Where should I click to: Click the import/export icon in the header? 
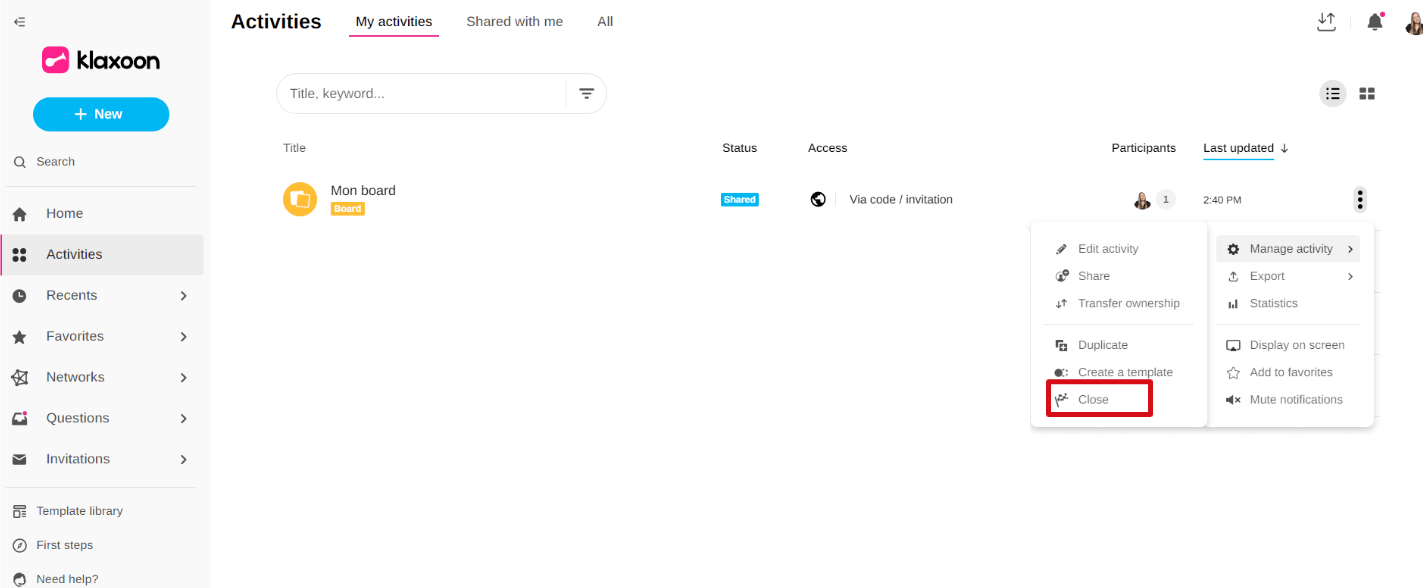click(1326, 22)
